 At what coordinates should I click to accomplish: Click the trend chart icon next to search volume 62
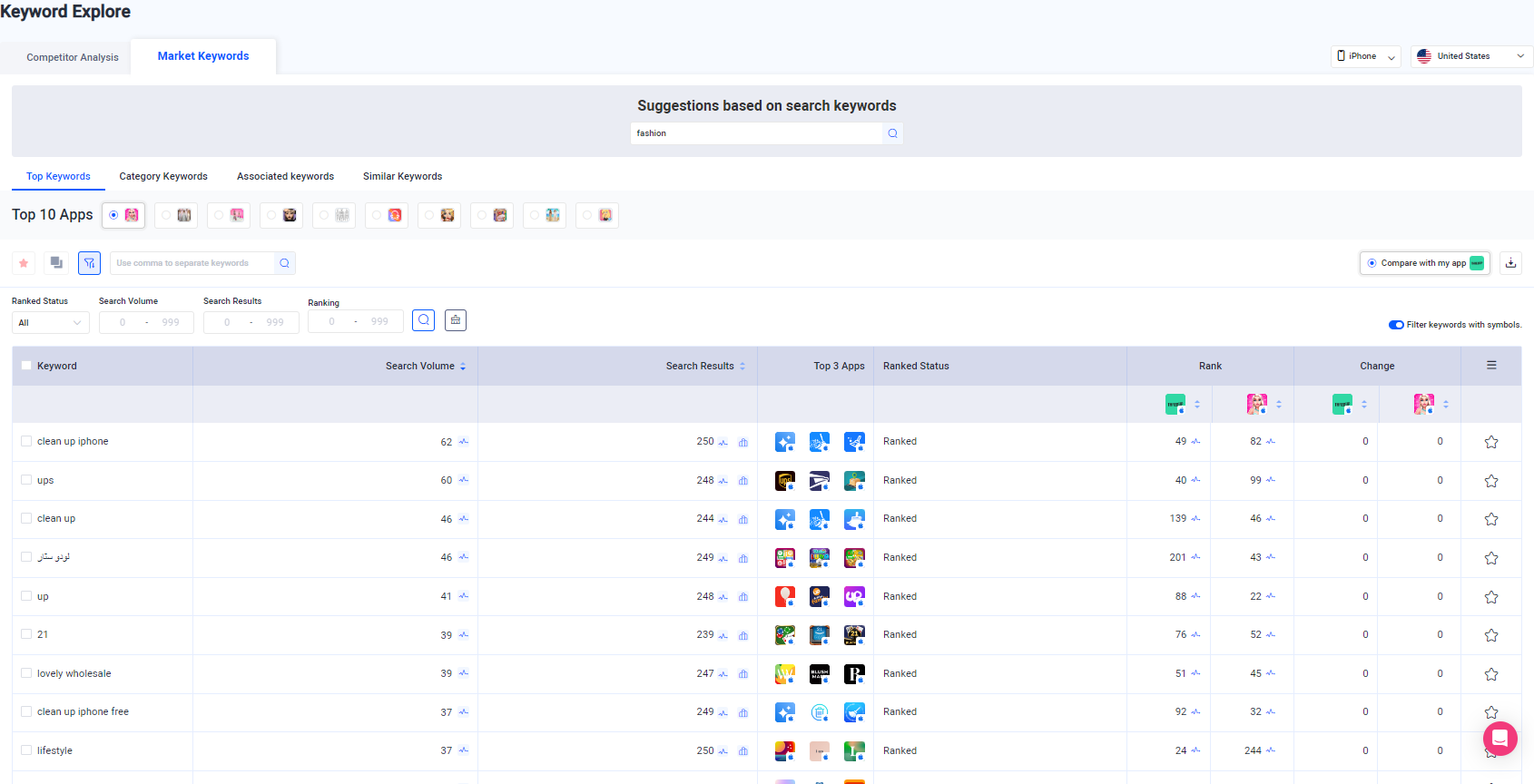[x=464, y=442]
